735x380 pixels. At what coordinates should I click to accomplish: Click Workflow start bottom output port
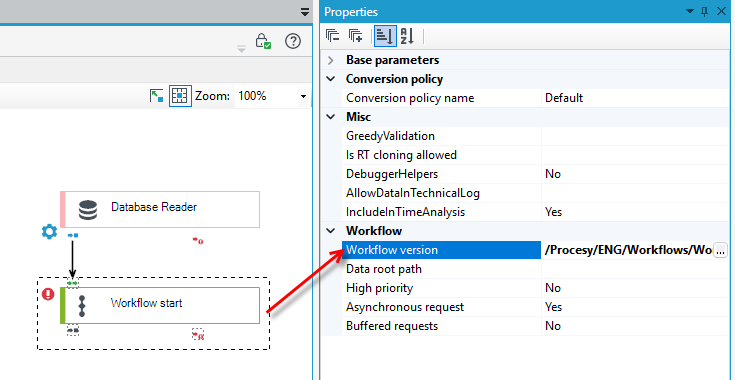click(73, 331)
